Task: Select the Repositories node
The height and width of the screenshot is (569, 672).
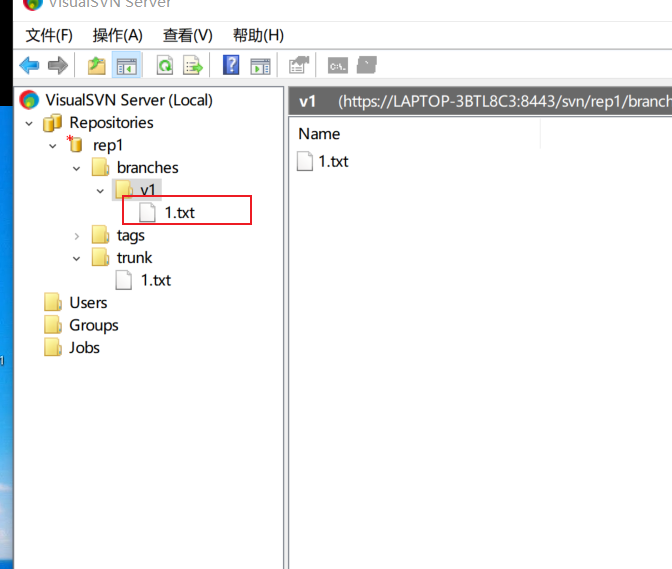Action: click(111, 123)
